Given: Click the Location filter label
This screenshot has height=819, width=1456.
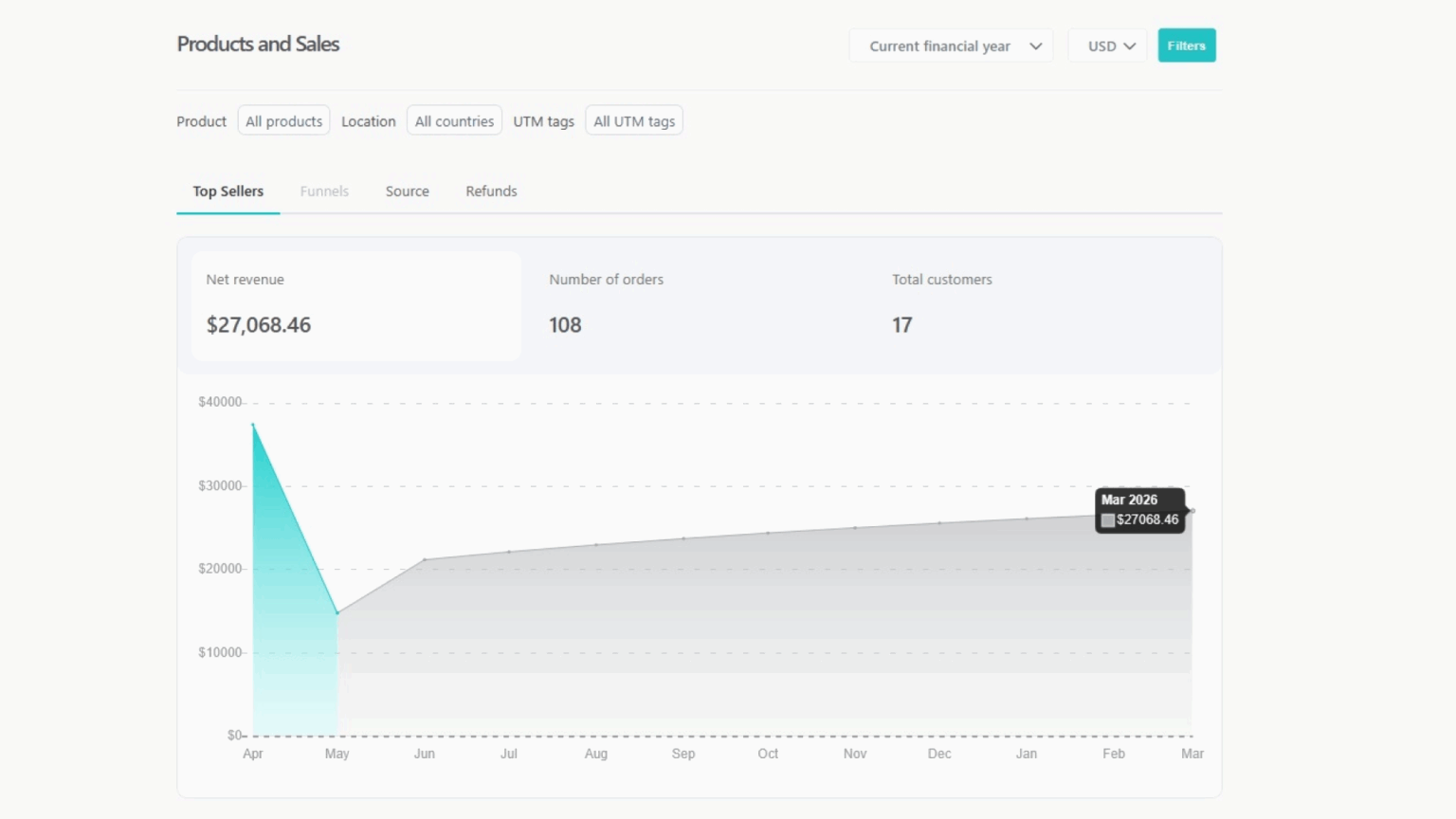Looking at the screenshot, I should coord(369,121).
